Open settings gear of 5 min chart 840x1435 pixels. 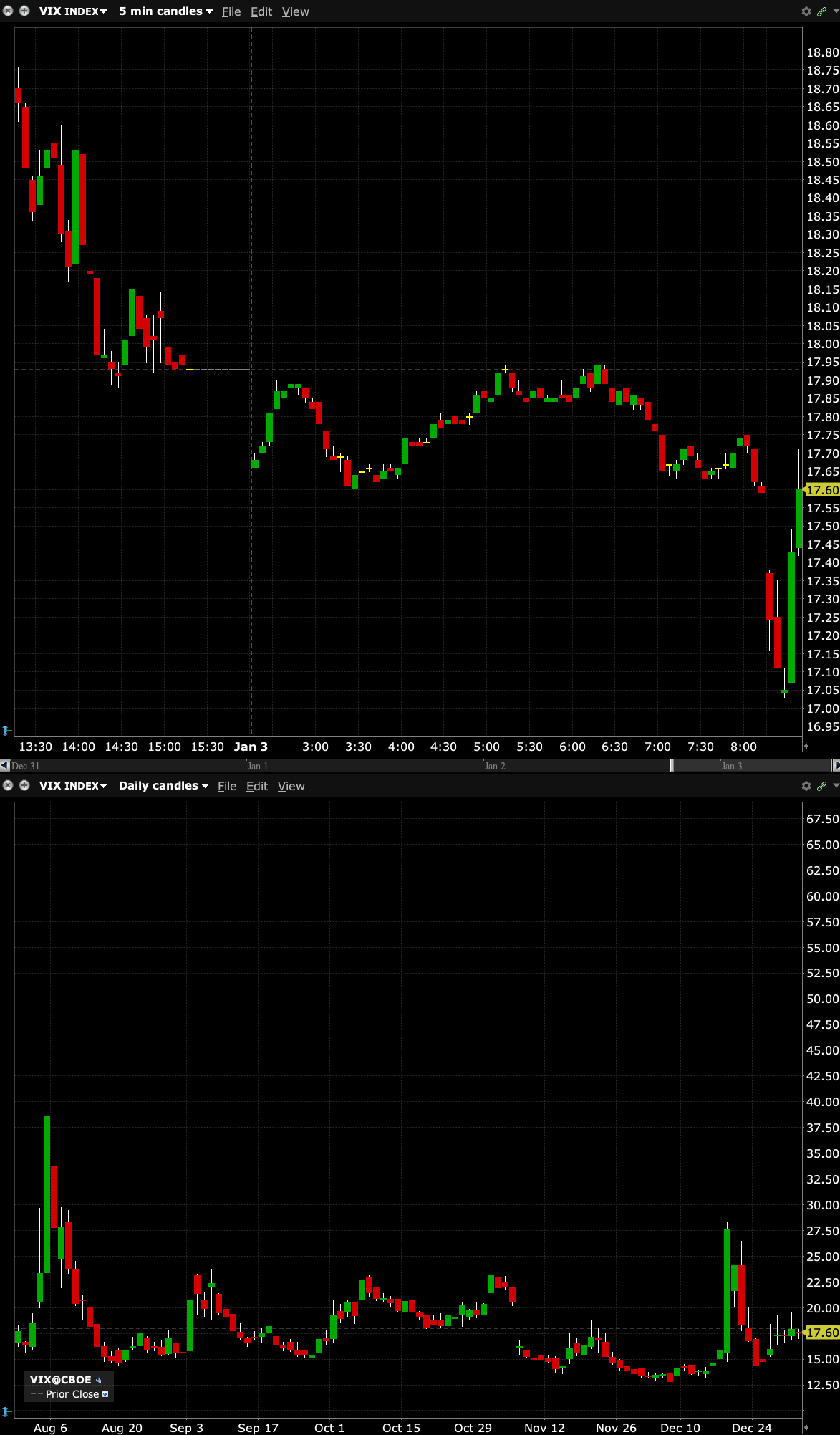pyautogui.click(x=806, y=11)
